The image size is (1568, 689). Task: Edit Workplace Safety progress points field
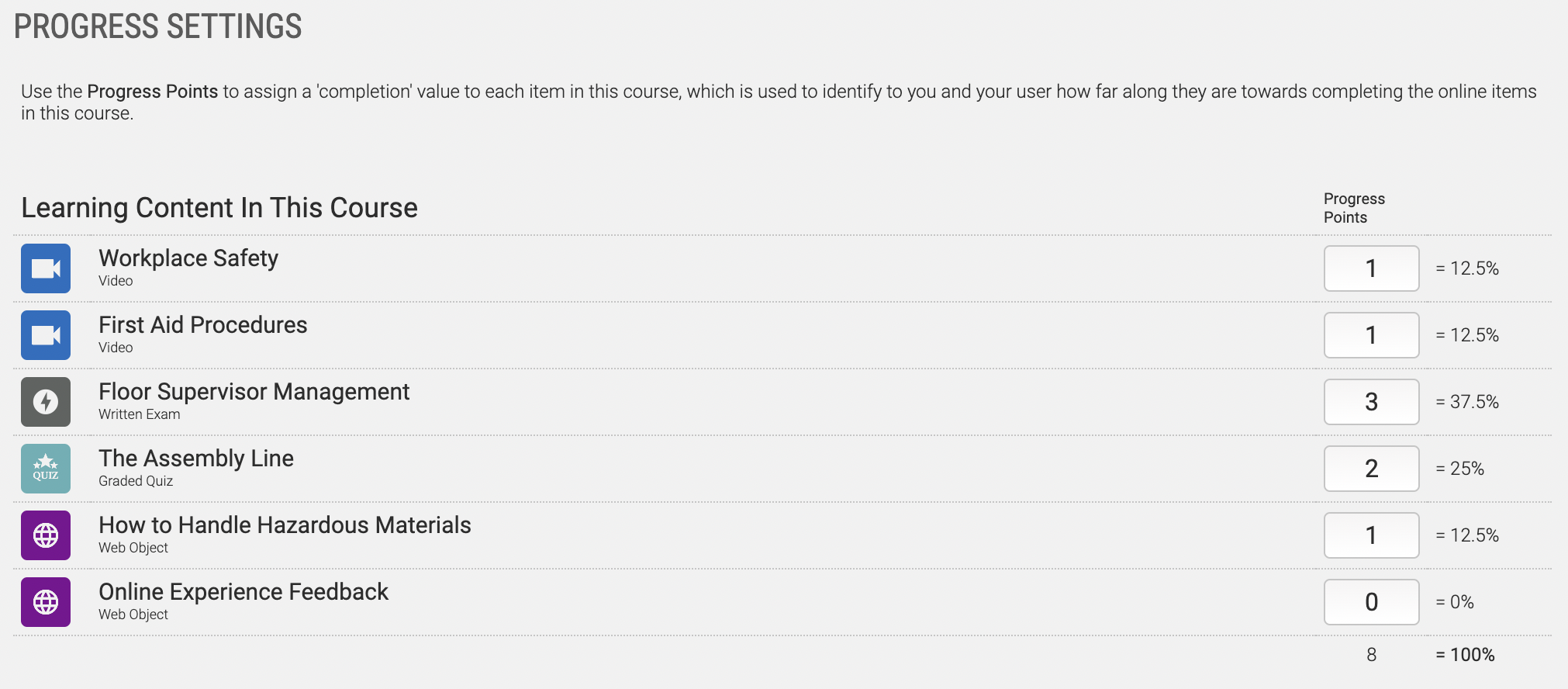click(1371, 268)
